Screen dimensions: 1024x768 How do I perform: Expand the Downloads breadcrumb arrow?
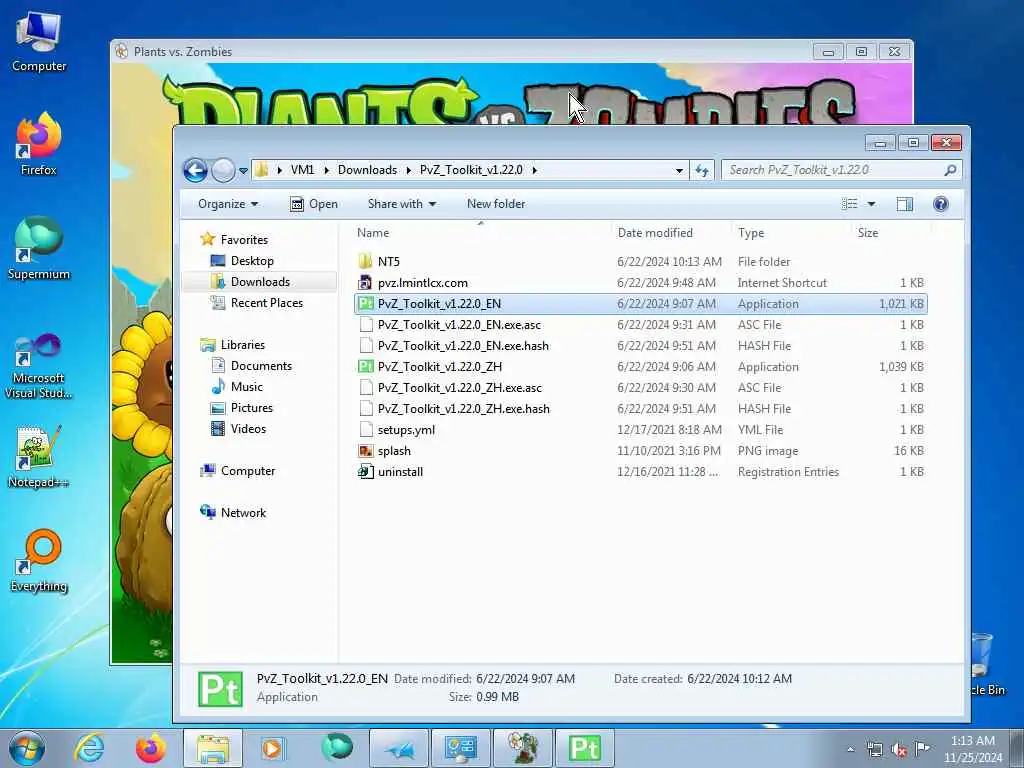409,170
